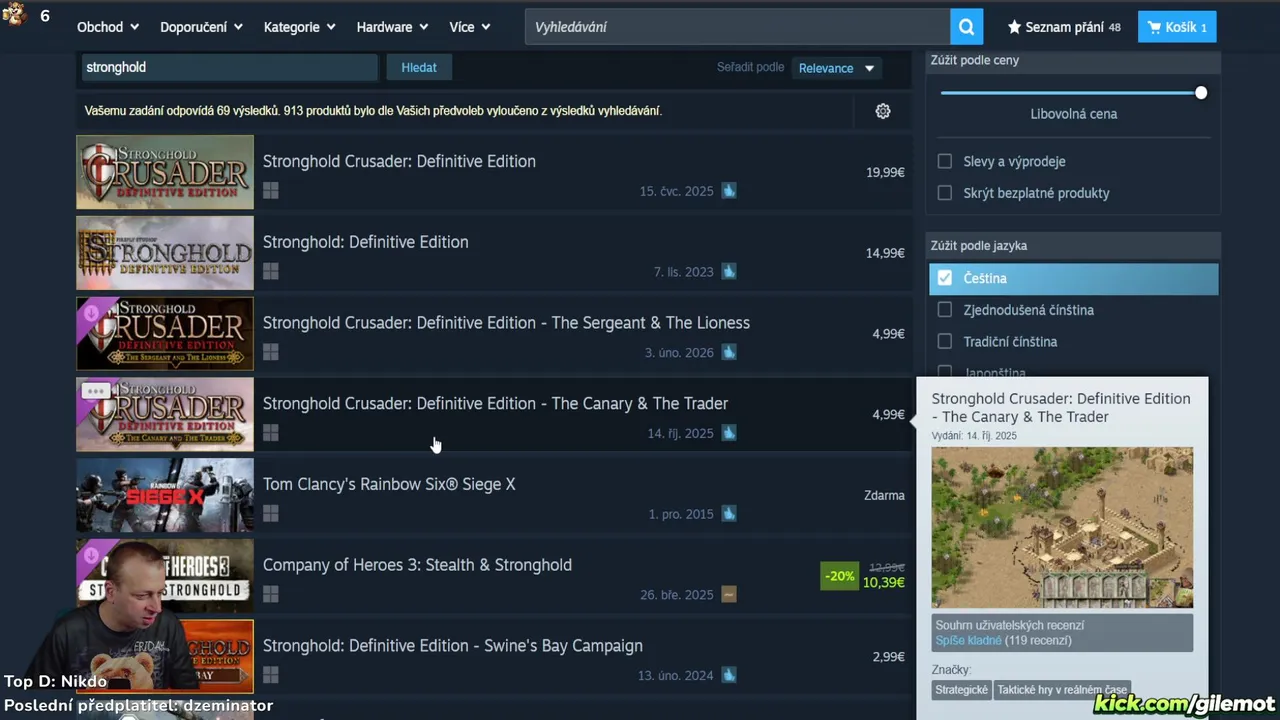Open Swine's Bay Campaign result
The image size is (1280, 720).
[x=494, y=656]
